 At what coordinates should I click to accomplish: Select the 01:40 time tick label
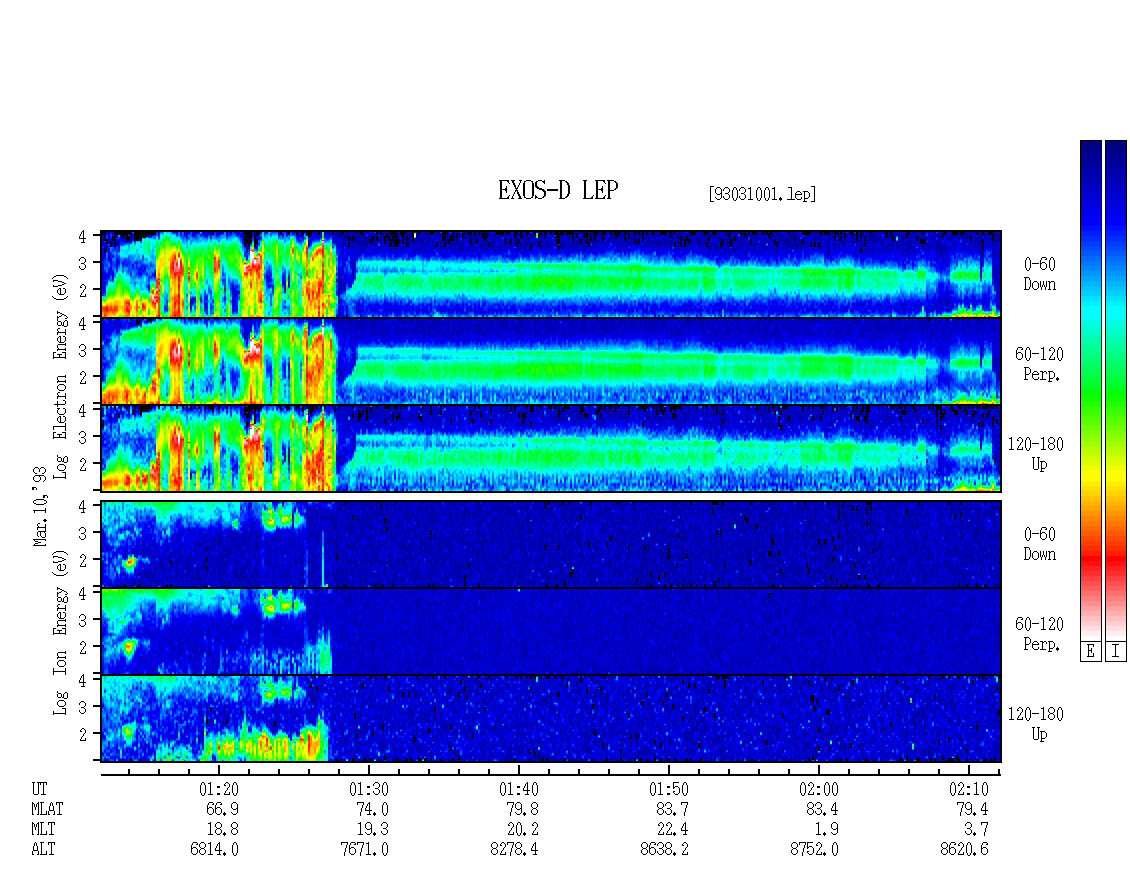point(519,789)
